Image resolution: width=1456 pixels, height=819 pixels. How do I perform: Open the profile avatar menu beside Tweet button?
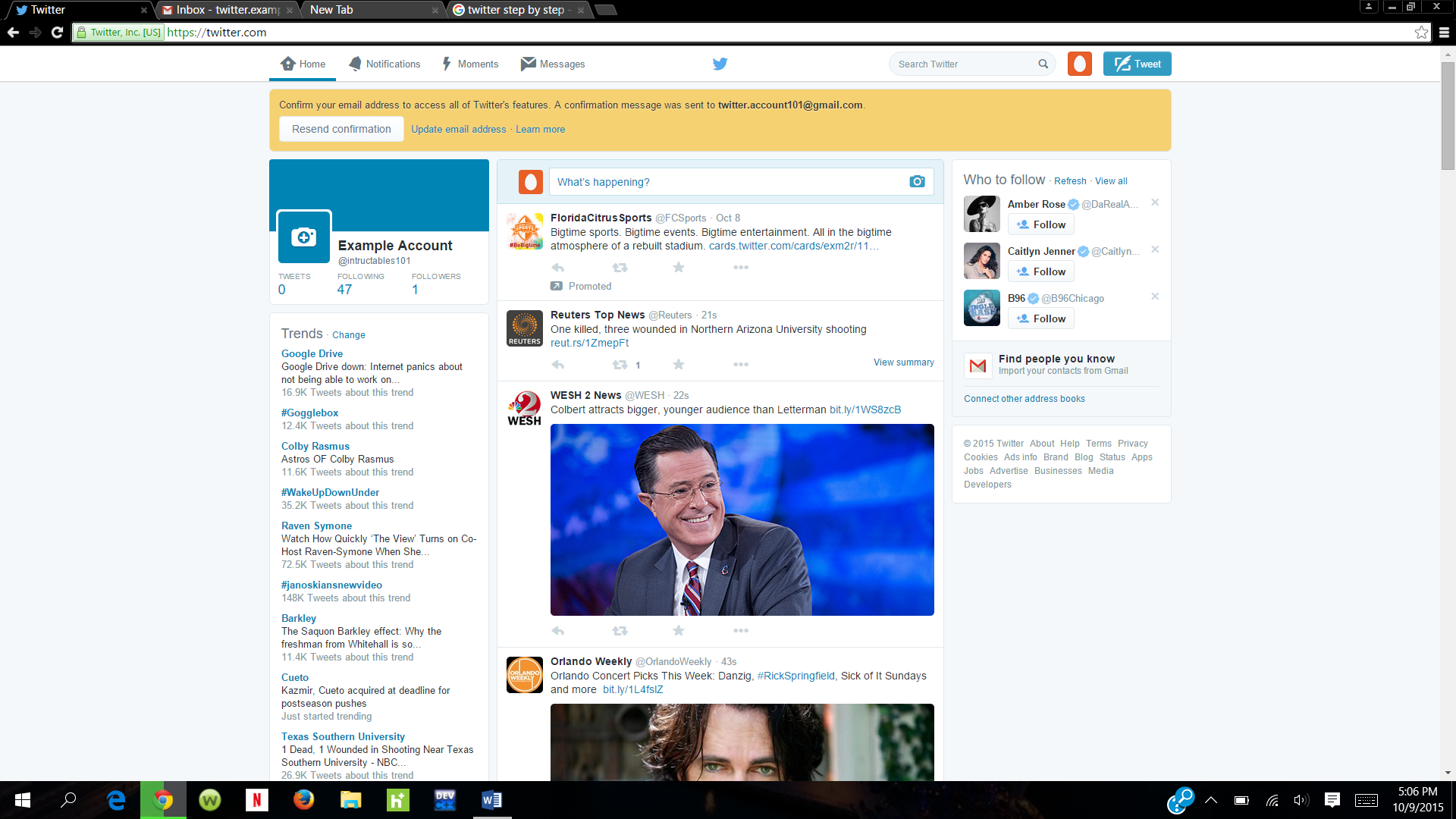[1079, 64]
